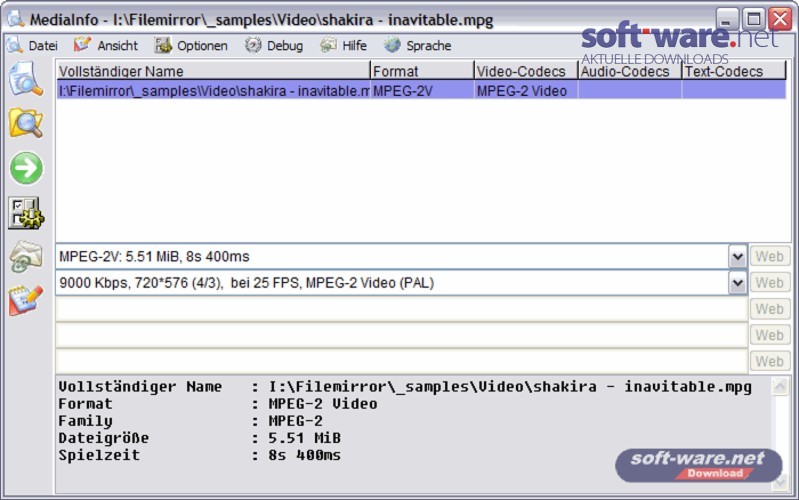Click the fifth Web button
The image size is (799, 500).
pyautogui.click(x=769, y=361)
